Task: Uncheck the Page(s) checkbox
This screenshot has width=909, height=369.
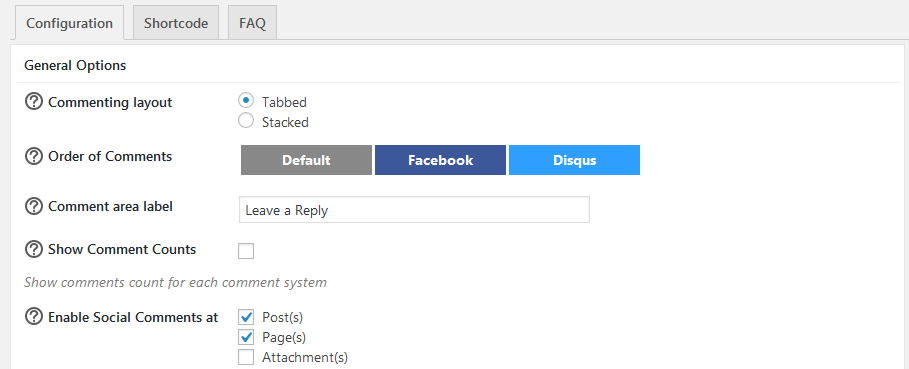Action: (x=246, y=337)
